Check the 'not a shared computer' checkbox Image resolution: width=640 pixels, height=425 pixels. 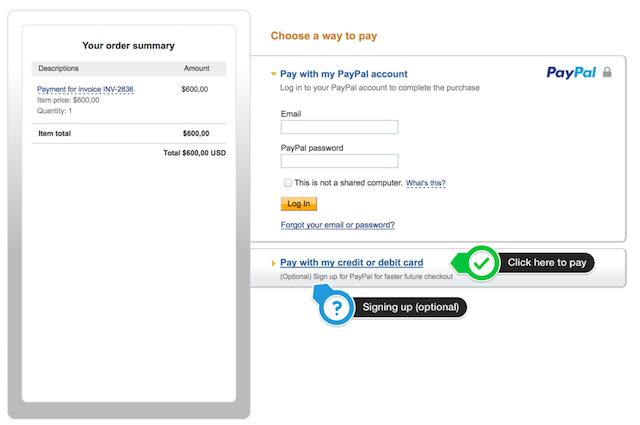[288, 182]
